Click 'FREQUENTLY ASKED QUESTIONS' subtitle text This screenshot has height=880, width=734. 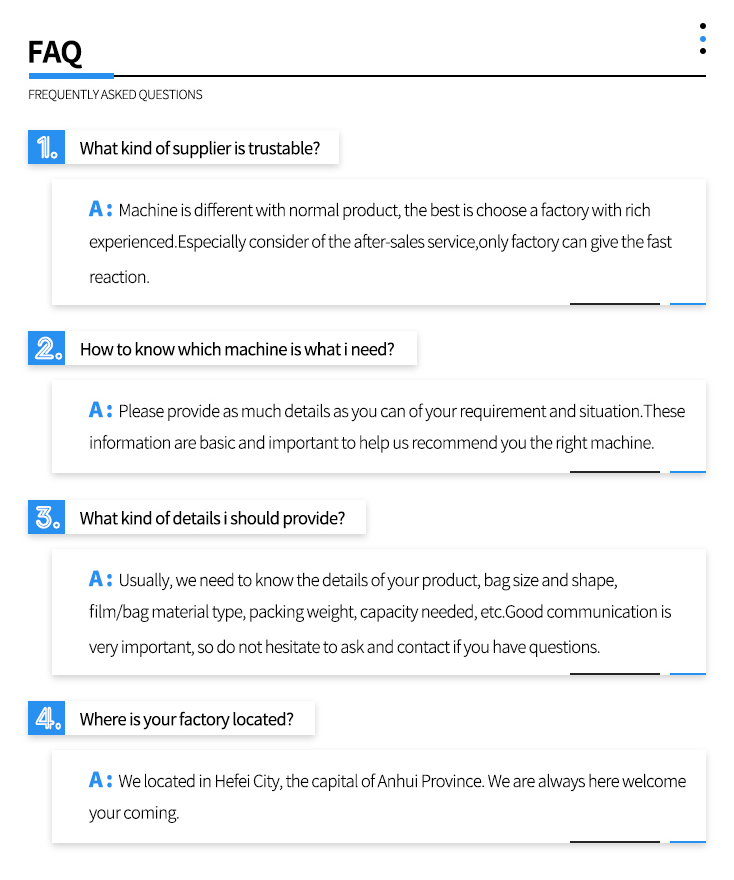(x=115, y=94)
